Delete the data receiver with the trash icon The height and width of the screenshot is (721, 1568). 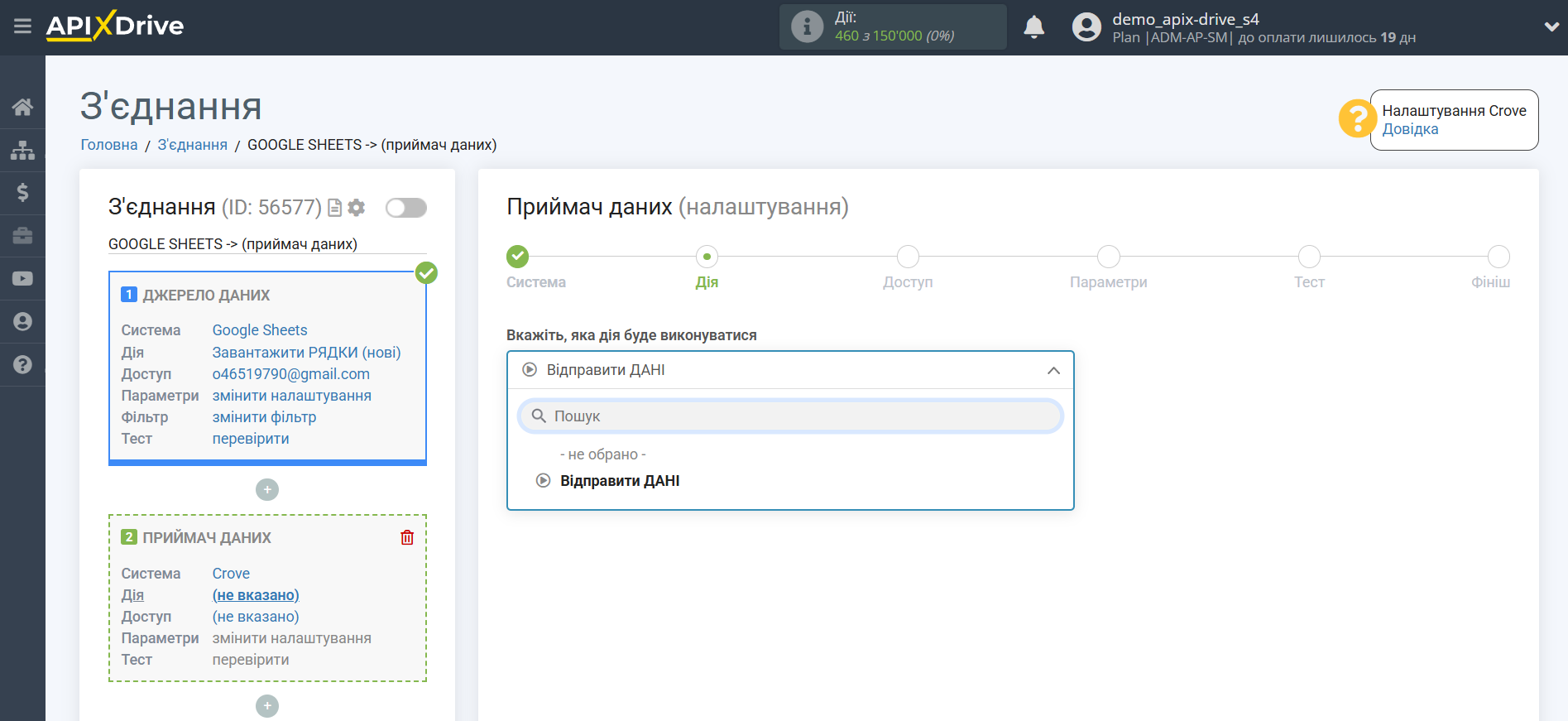tap(407, 537)
